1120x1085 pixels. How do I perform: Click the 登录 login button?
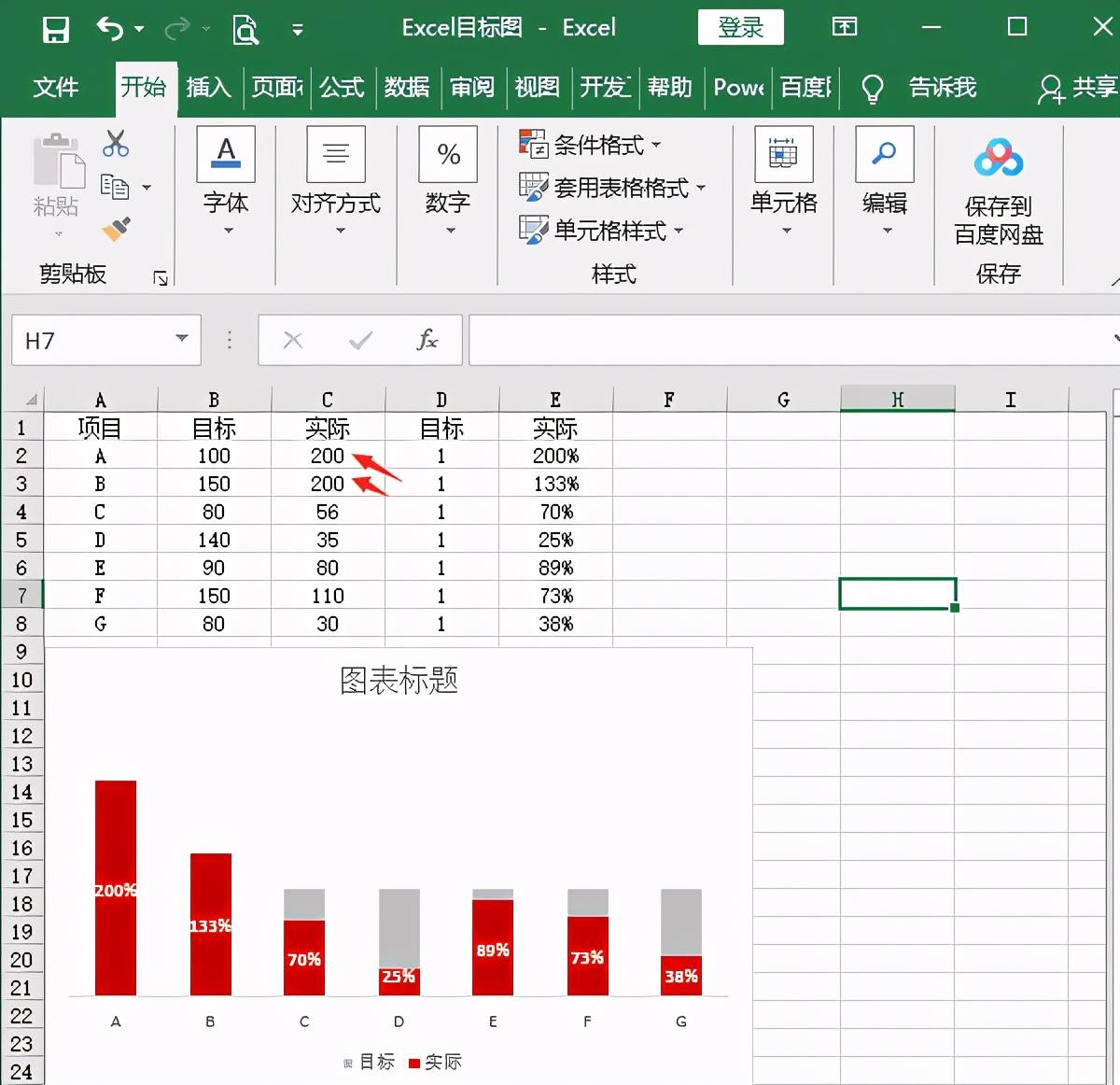[740, 28]
